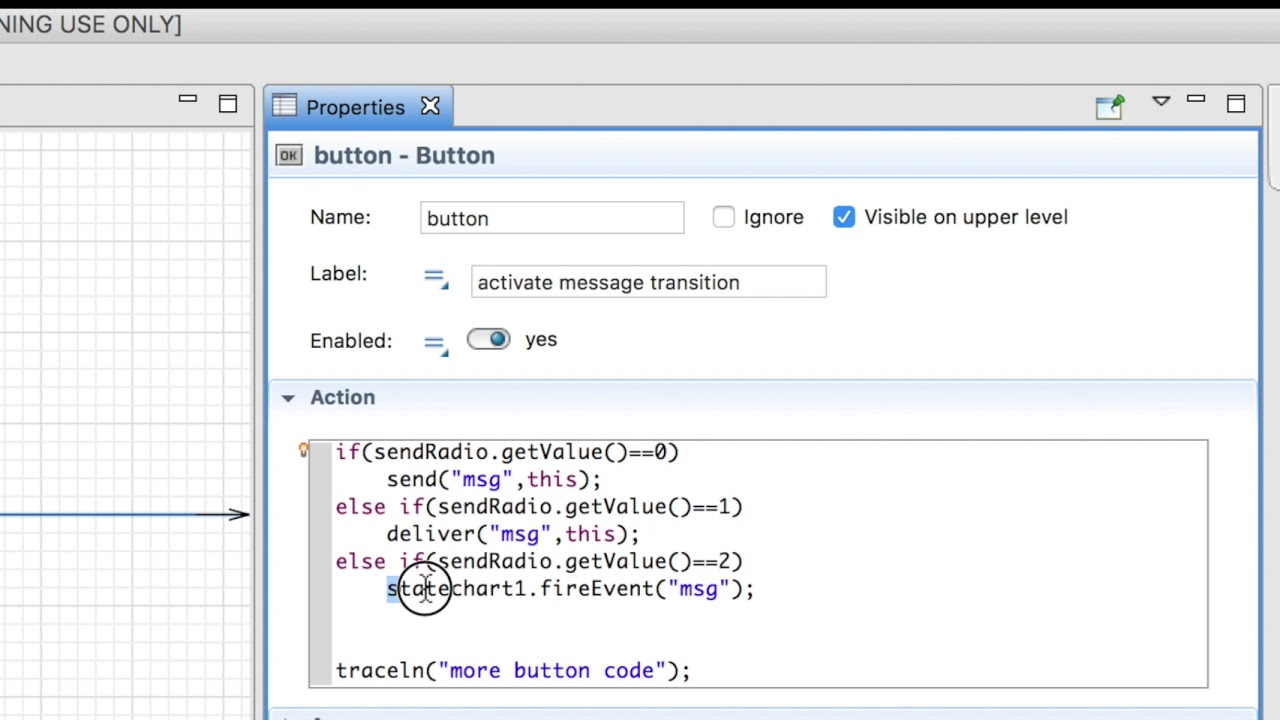Image resolution: width=1280 pixels, height=720 pixels.
Task: Uncheck Visible on upper level
Action: pyautogui.click(x=844, y=217)
